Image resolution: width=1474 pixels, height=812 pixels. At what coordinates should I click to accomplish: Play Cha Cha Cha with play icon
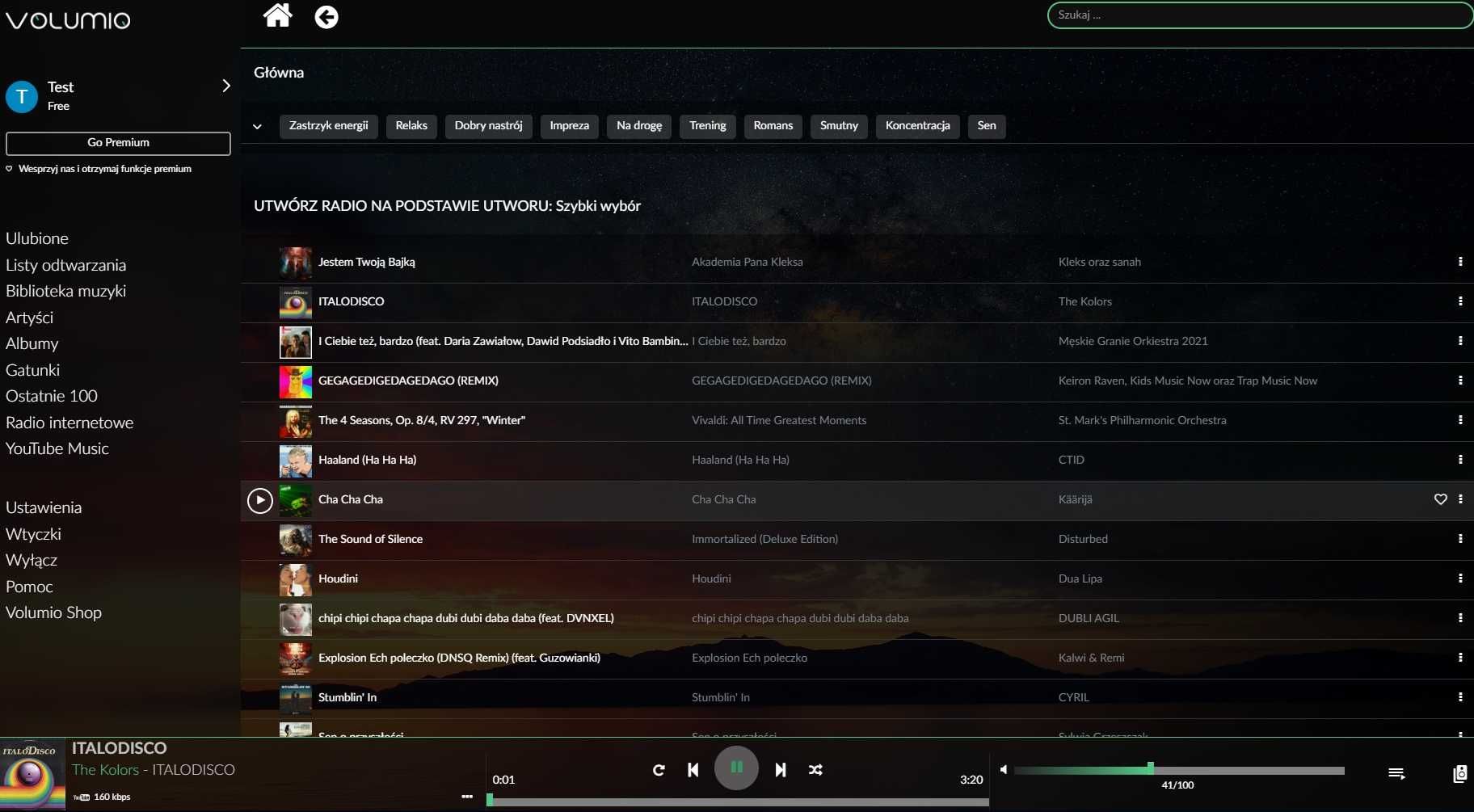pyautogui.click(x=259, y=501)
